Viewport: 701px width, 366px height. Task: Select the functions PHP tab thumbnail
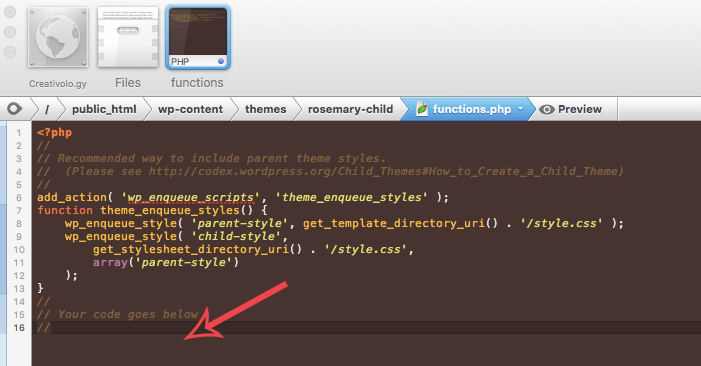tap(198, 38)
